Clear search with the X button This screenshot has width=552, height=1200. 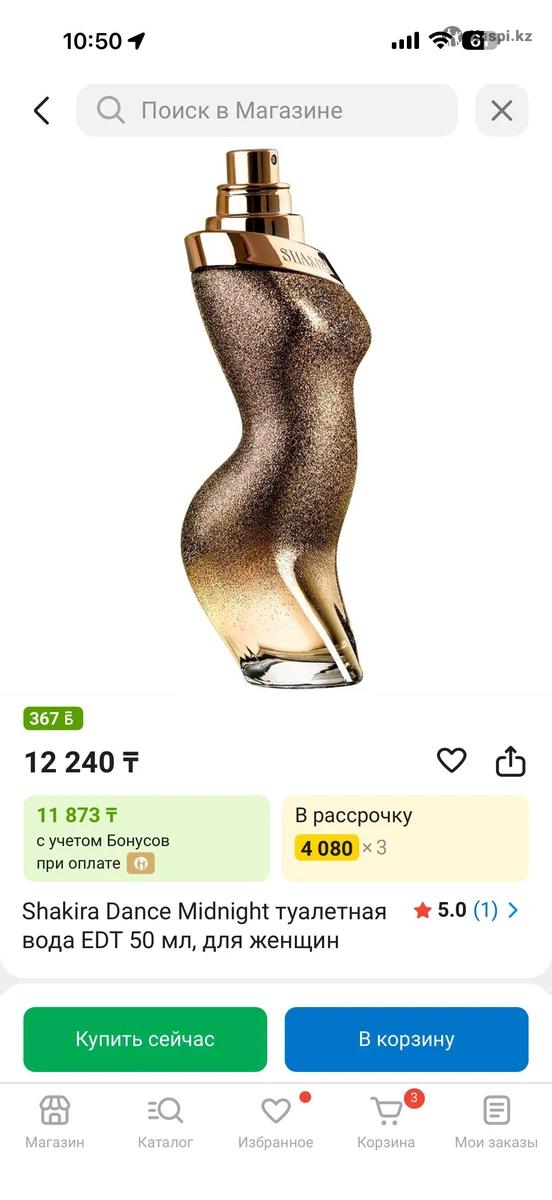502,110
